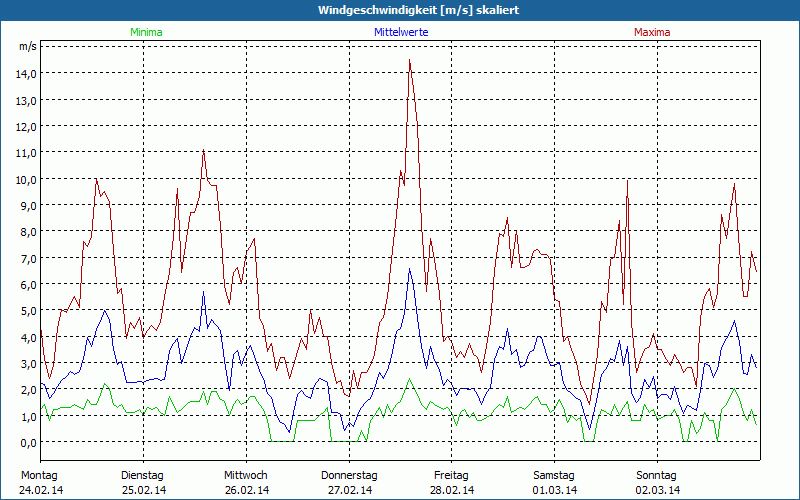This screenshot has width=800, height=500.
Task: Select the blue 'Mittelwerte' legend label
Action: [401, 32]
